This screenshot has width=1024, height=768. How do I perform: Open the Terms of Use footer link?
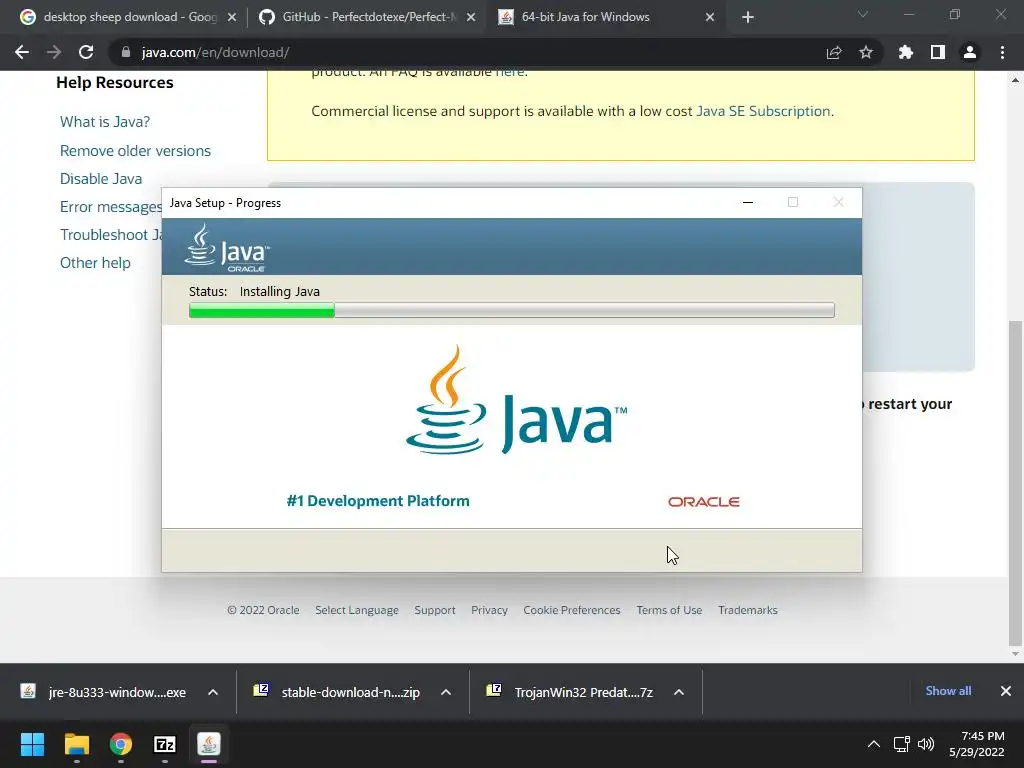(669, 610)
